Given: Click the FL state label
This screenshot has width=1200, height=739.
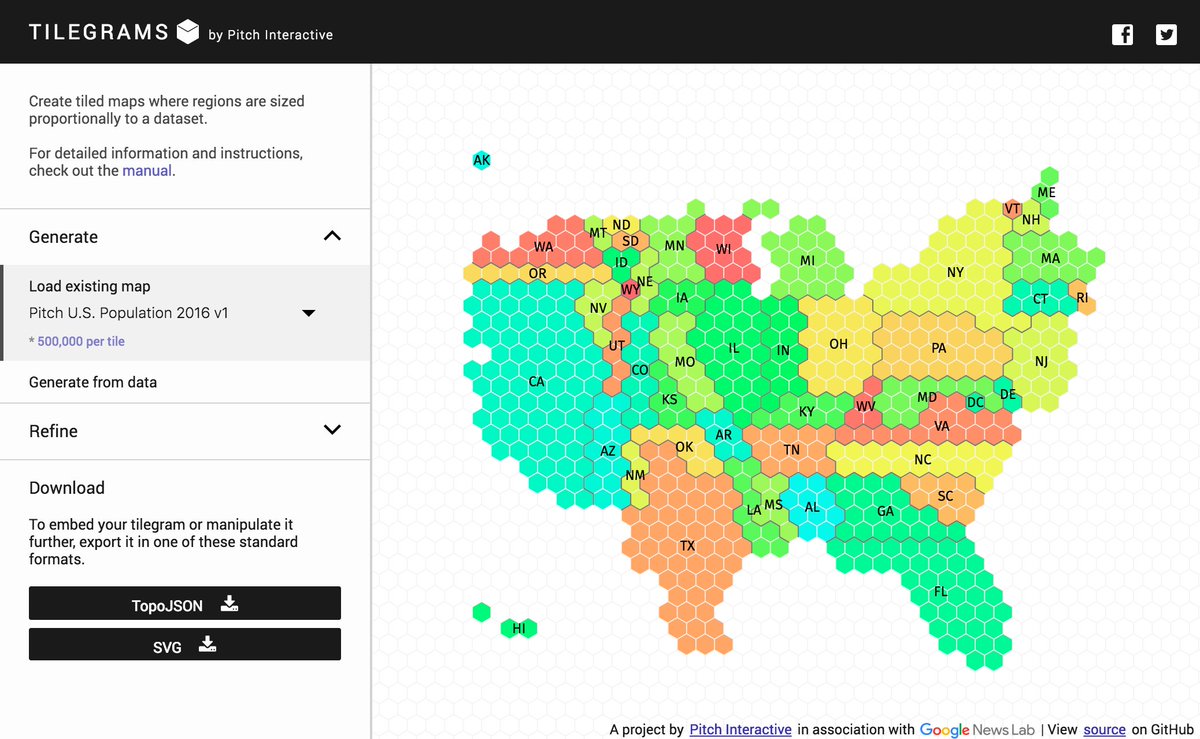Looking at the screenshot, I should click(940, 592).
